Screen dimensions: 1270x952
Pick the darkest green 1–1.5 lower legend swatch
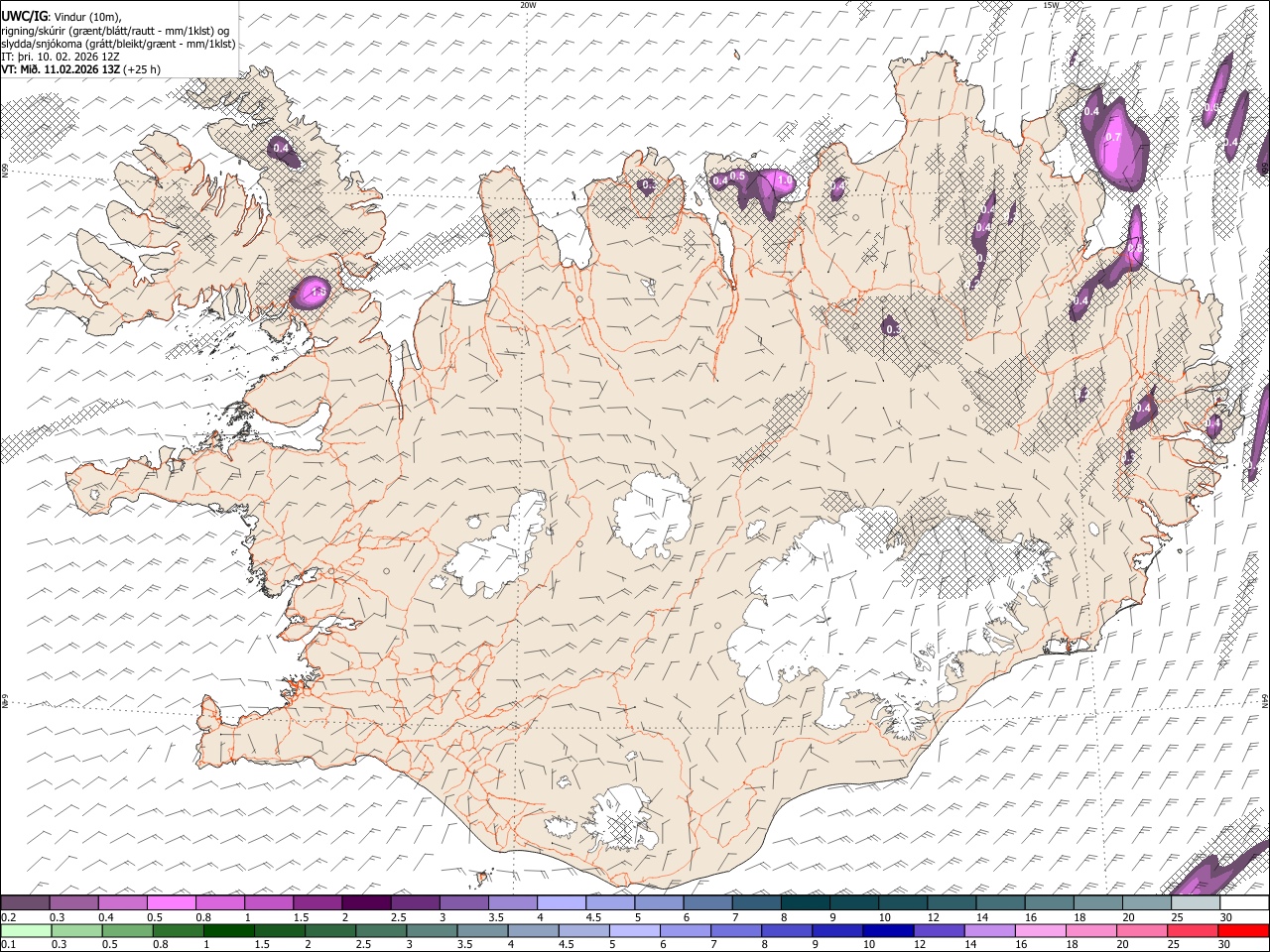pyautogui.click(x=229, y=930)
